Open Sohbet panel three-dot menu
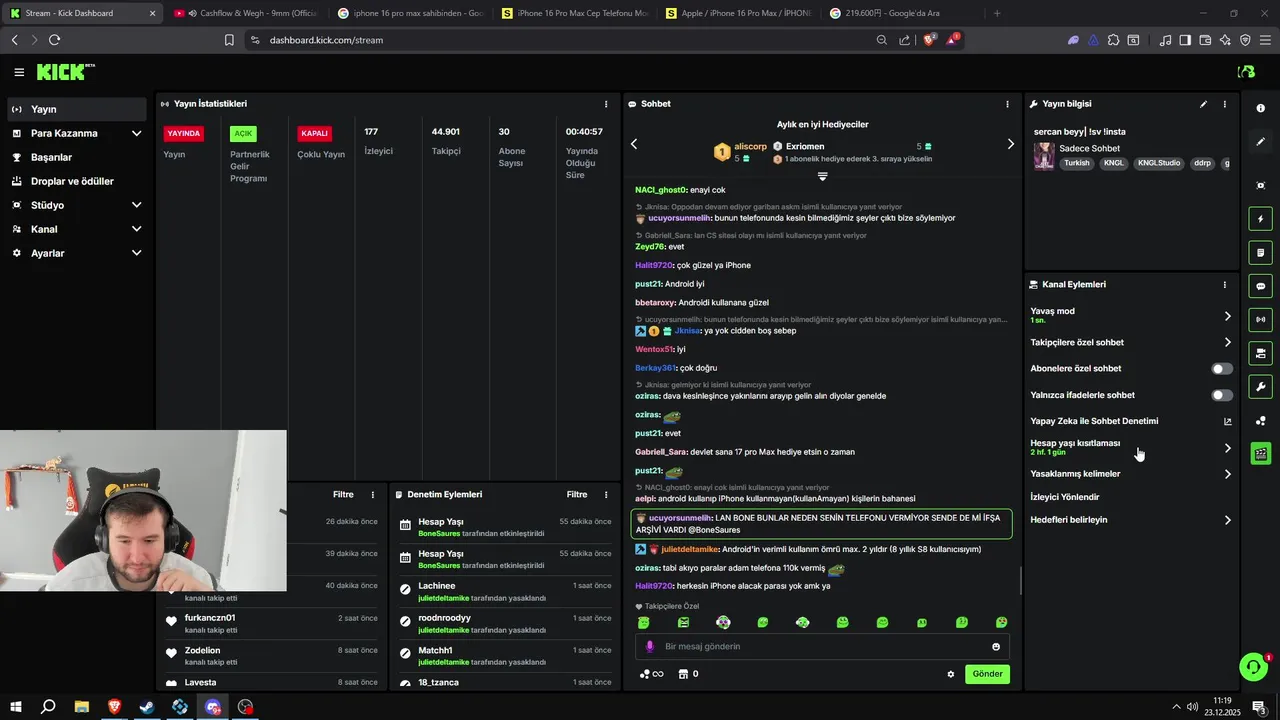Viewport: 1280px width, 720px height. coord(1007,104)
